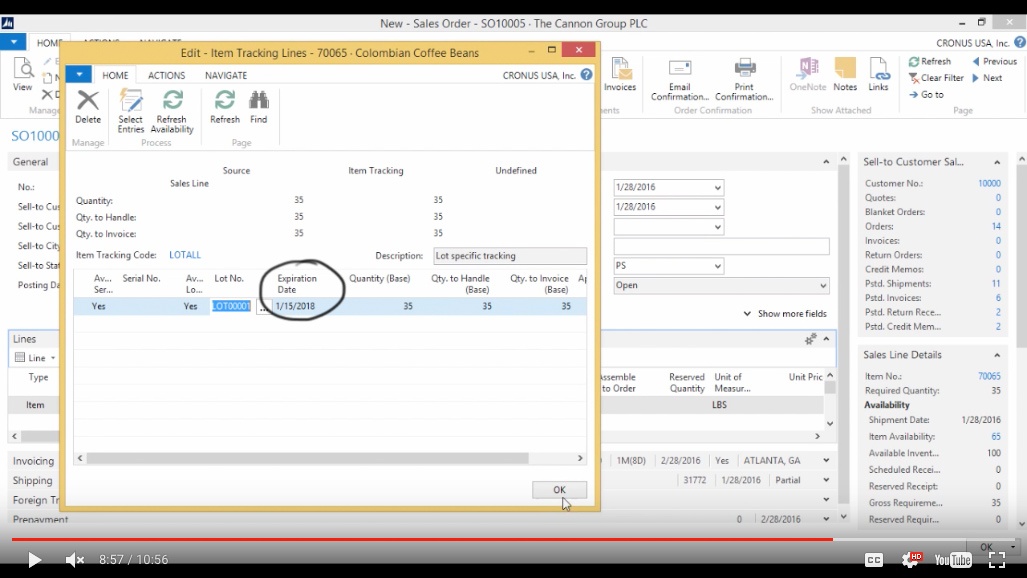Screen dimensions: 1027x578
Task: Play the video
Action: click(x=34, y=560)
